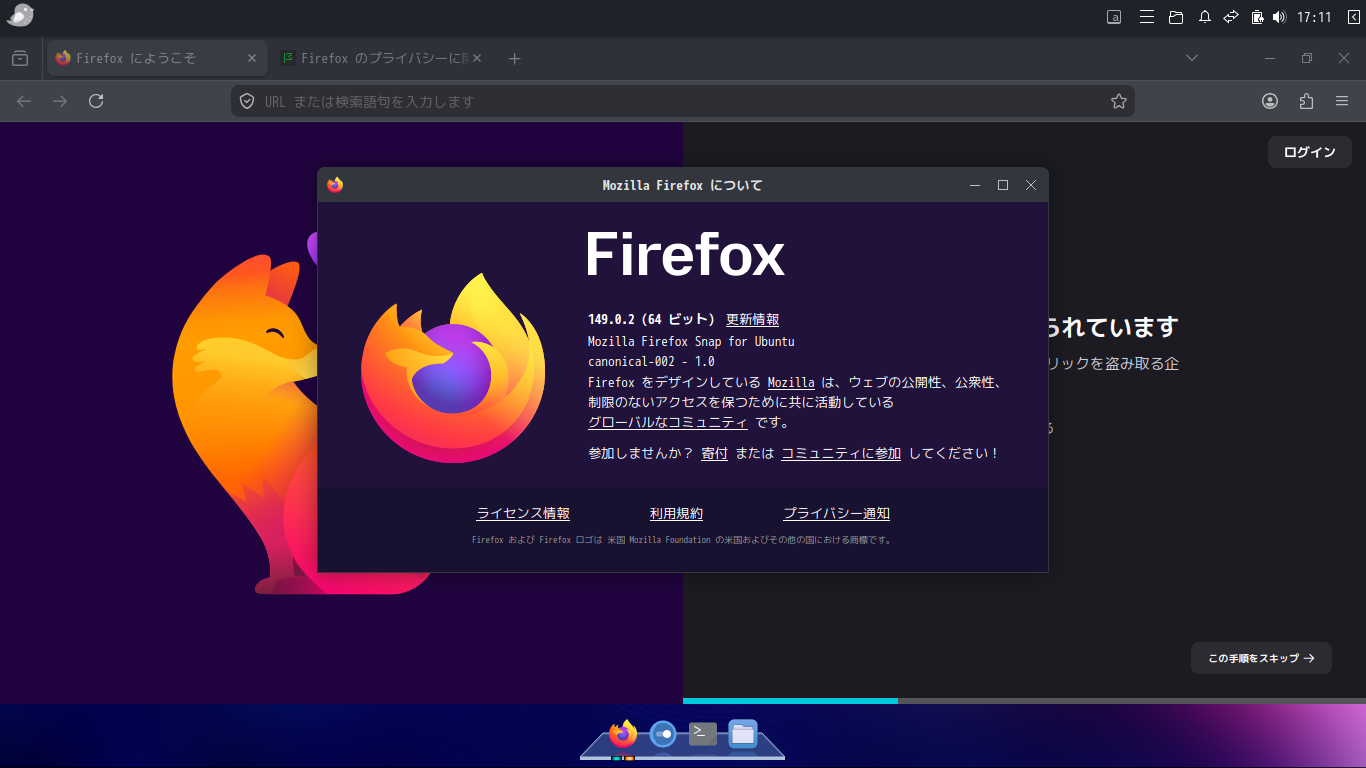Open the 'グローバルなコミュニティ' link
Screen dimensions: 1366x768
(668, 423)
